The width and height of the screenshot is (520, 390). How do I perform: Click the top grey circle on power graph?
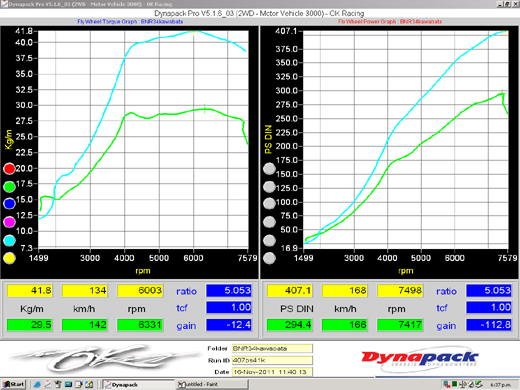click(x=269, y=169)
